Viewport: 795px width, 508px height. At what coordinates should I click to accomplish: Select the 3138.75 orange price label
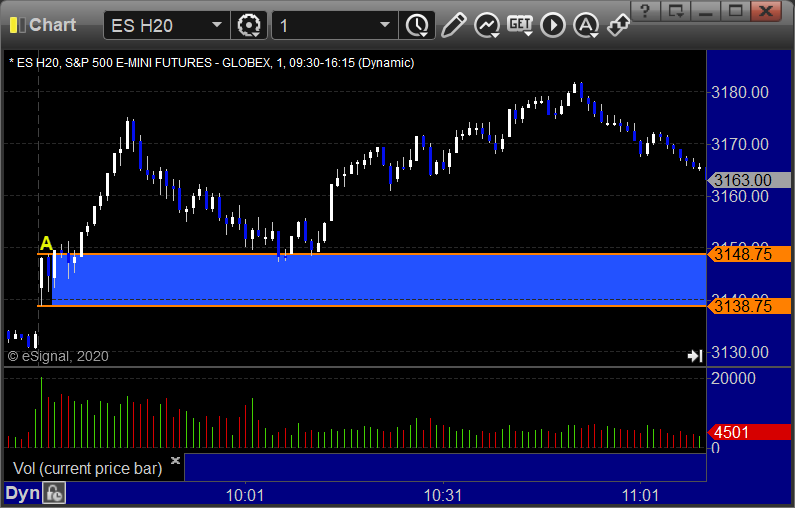pos(749,306)
